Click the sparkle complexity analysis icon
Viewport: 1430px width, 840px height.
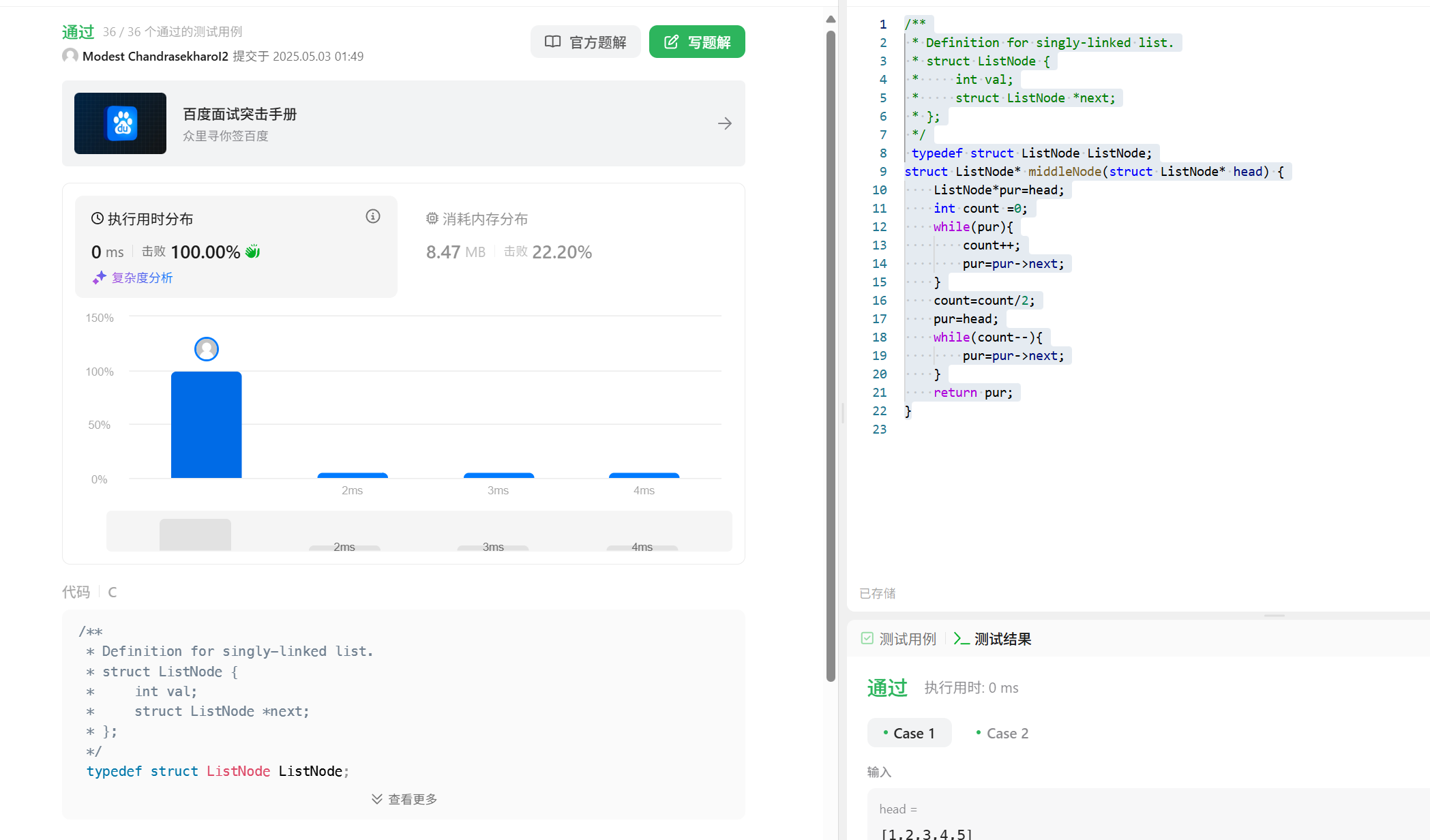click(x=100, y=277)
